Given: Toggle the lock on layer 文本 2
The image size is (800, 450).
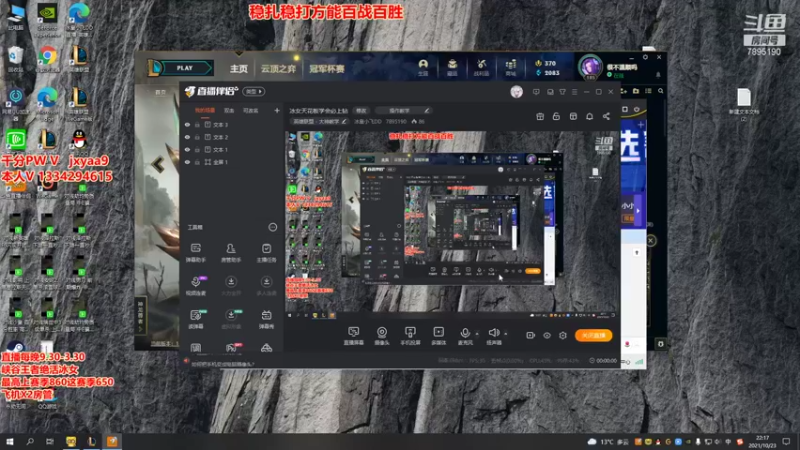Looking at the screenshot, I should tap(197, 137).
